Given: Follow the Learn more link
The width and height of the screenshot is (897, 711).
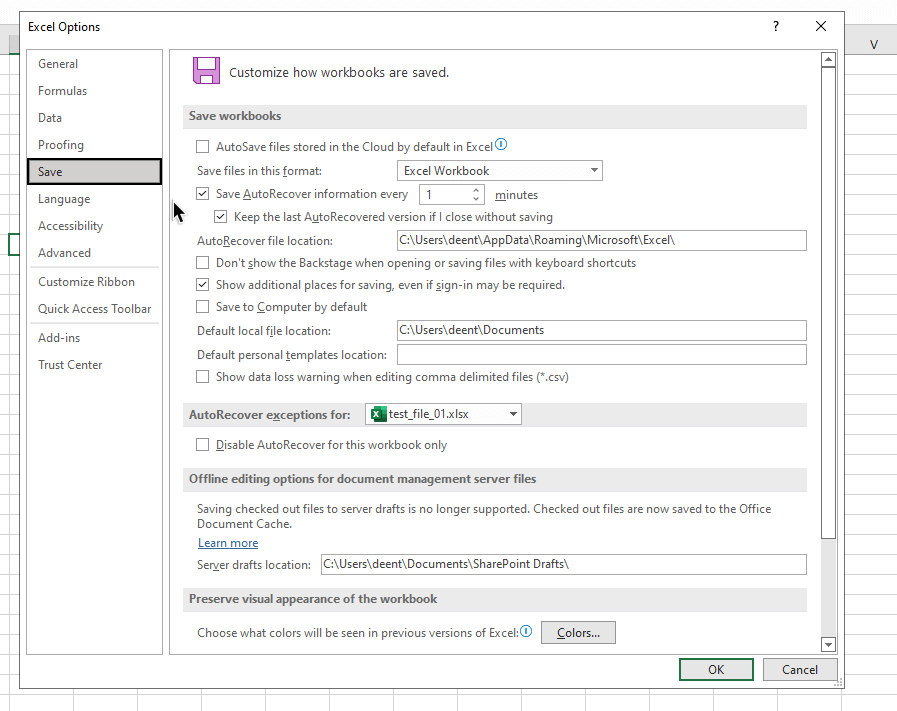Looking at the screenshot, I should [228, 543].
